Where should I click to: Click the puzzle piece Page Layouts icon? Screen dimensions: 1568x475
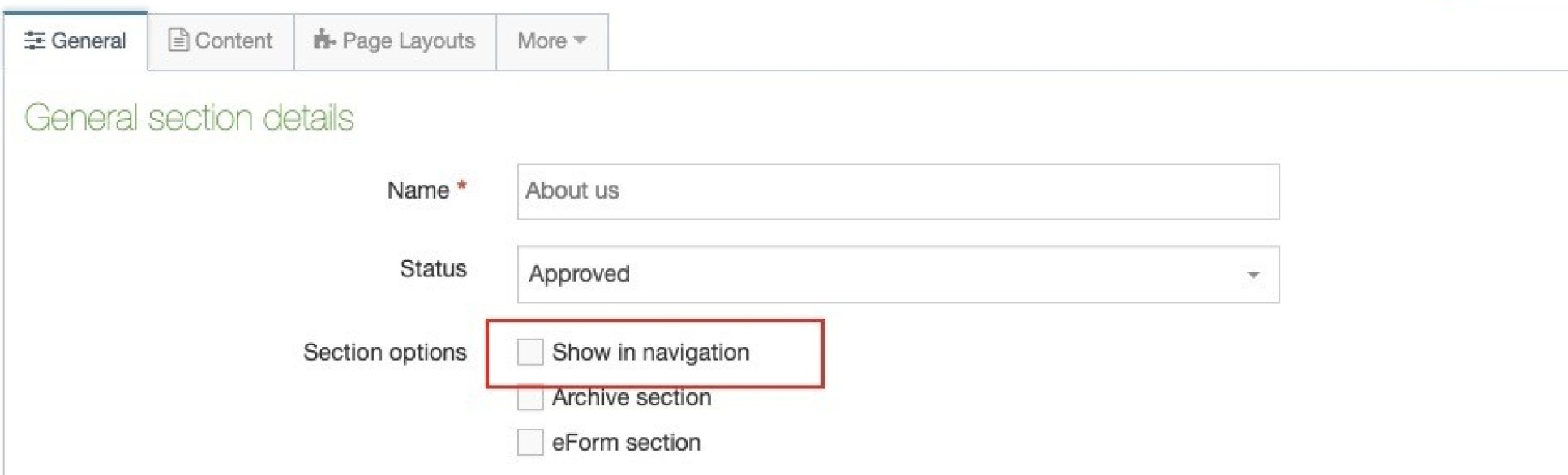(324, 40)
